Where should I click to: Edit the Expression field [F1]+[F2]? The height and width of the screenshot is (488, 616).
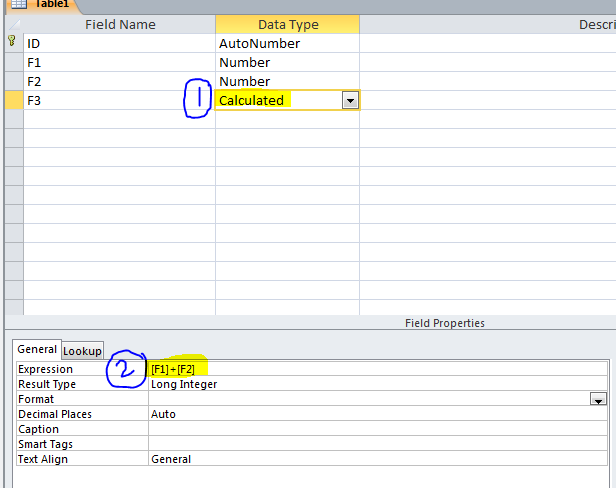coord(378,369)
